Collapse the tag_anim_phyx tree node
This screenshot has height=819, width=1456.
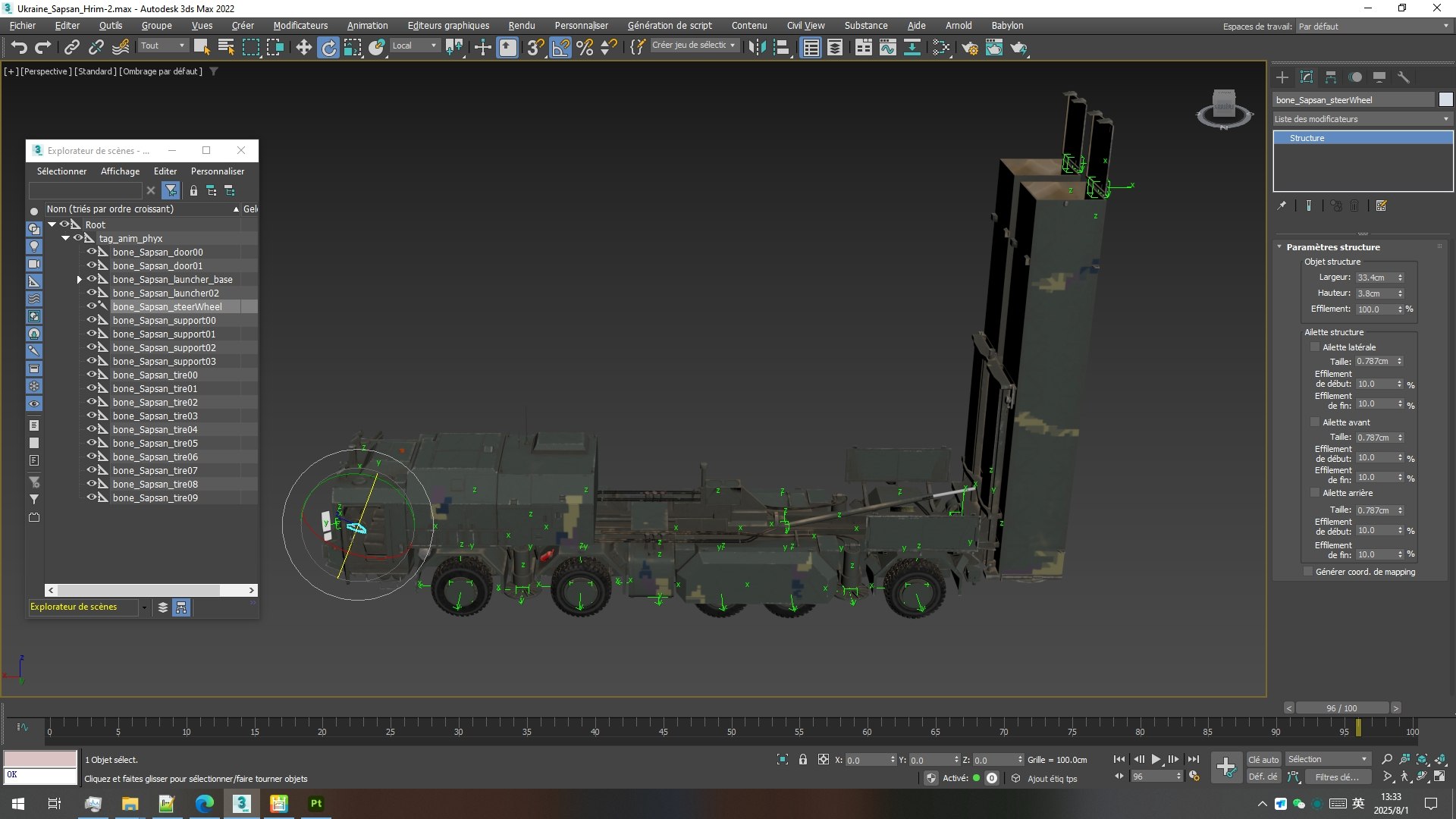(x=66, y=238)
